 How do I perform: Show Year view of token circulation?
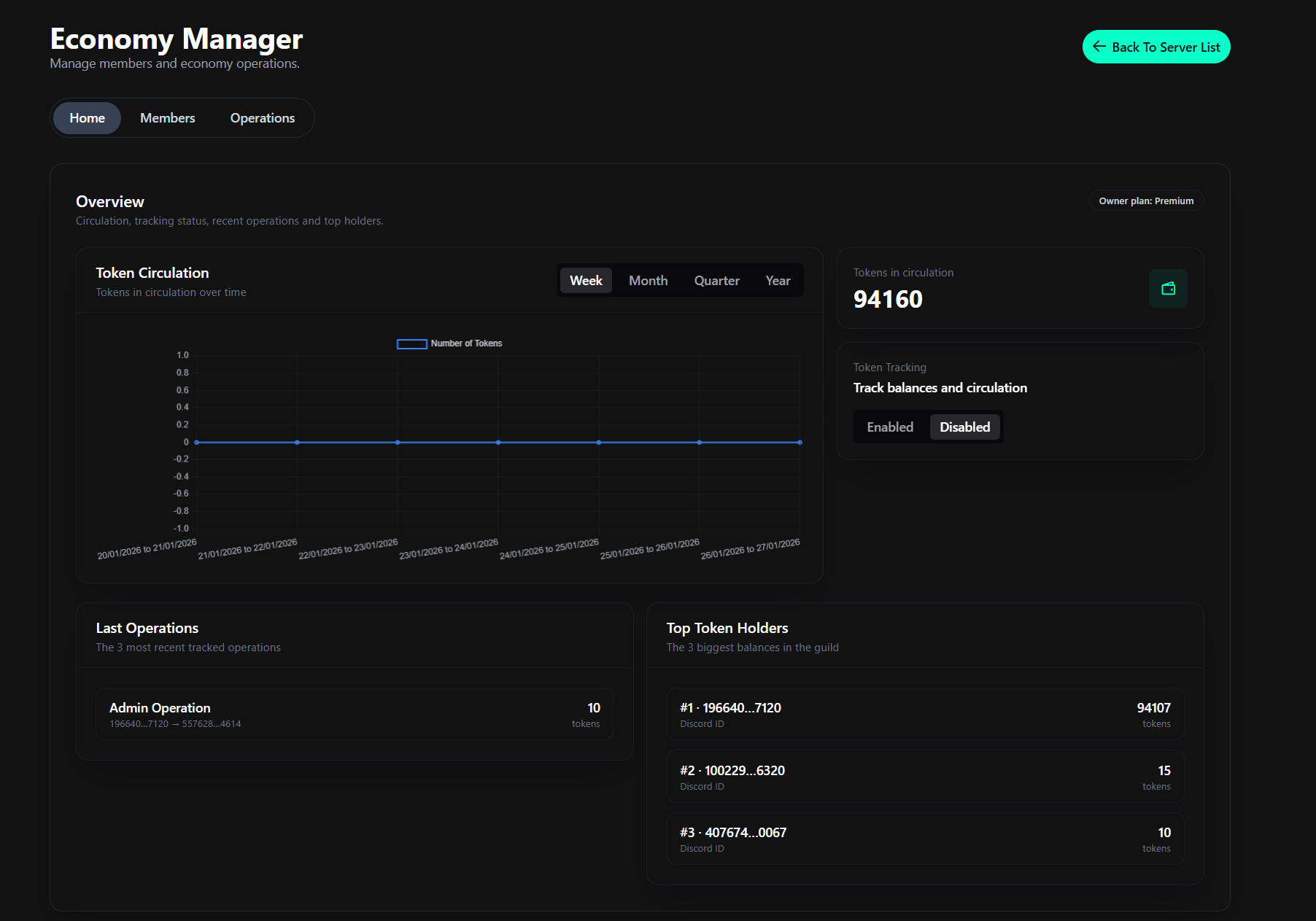click(x=777, y=280)
